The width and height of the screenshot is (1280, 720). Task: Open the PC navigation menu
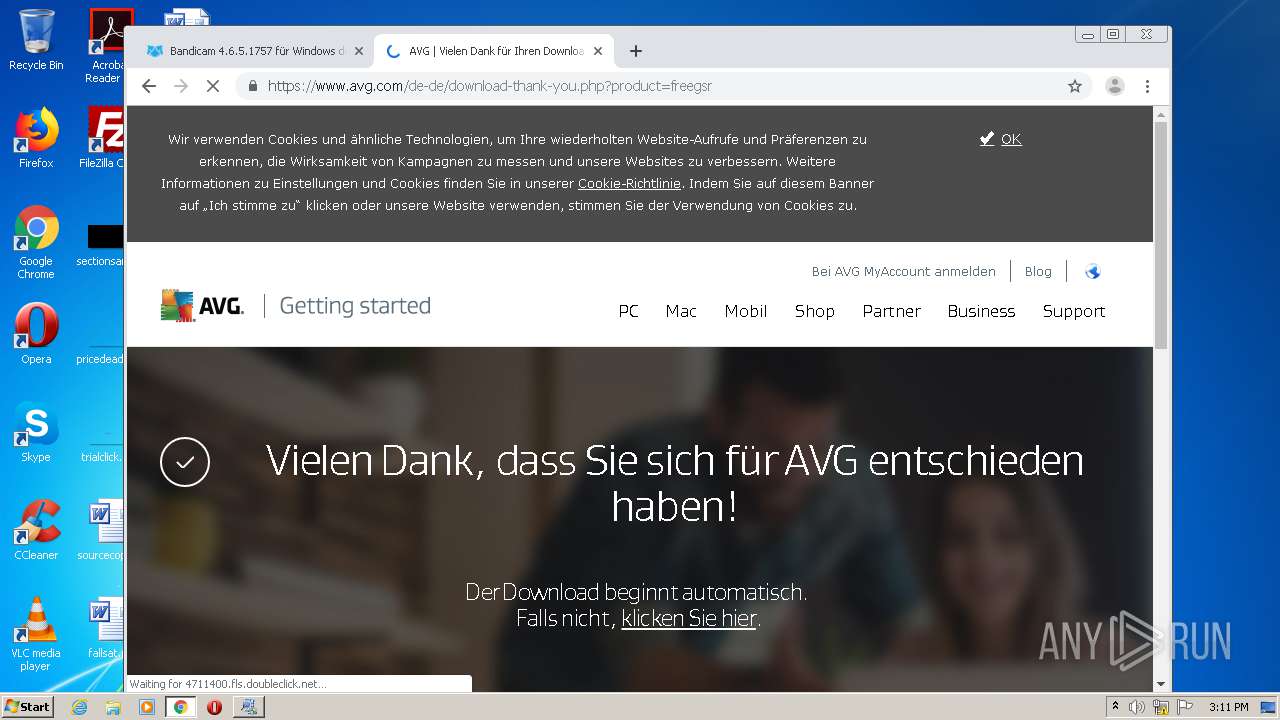point(628,311)
